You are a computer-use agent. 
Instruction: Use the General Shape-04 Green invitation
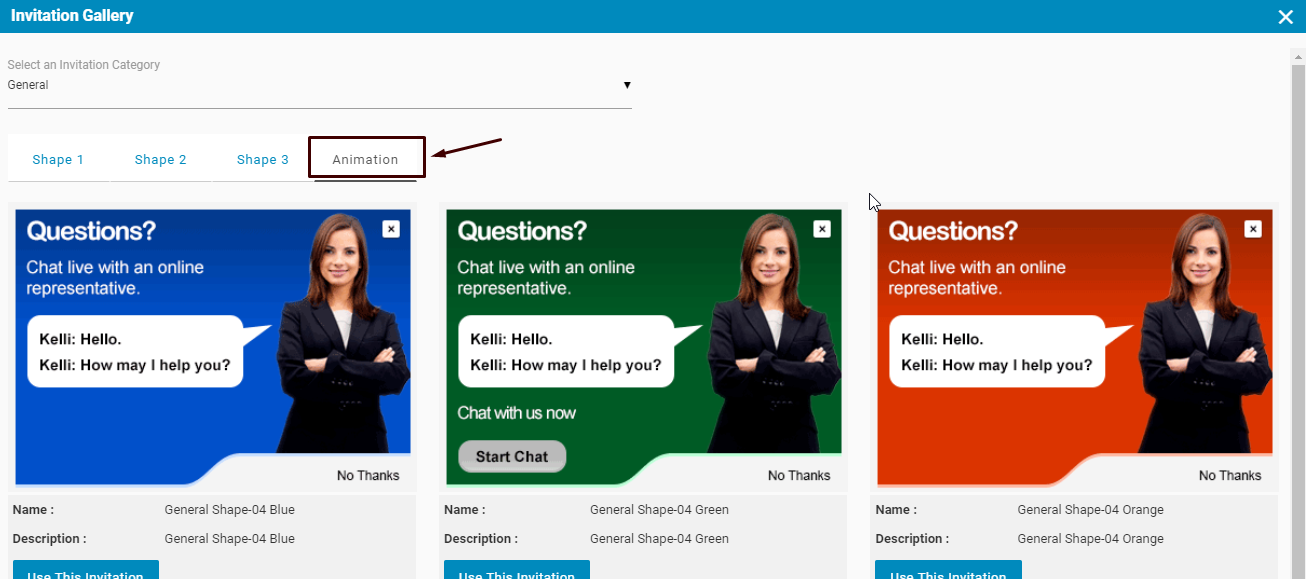click(517, 571)
